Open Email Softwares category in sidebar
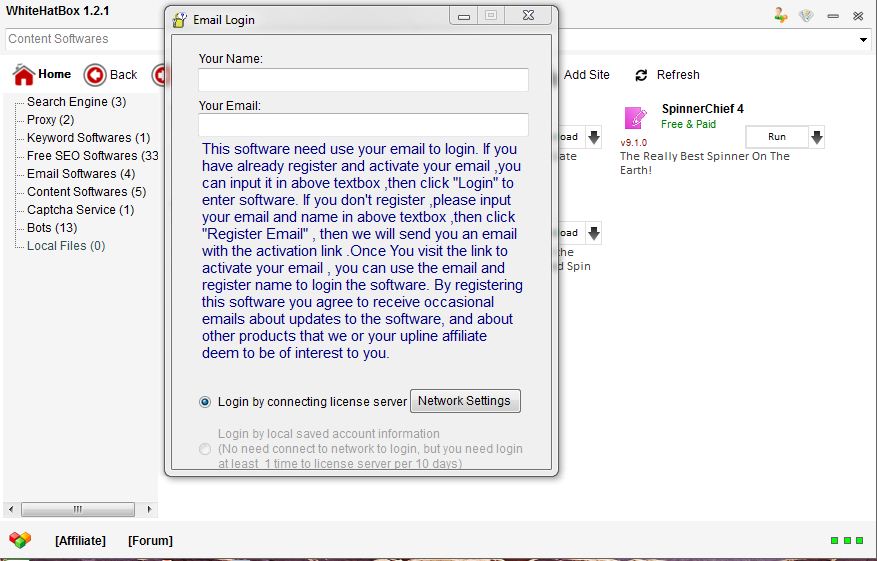The image size is (877, 561). point(80,174)
